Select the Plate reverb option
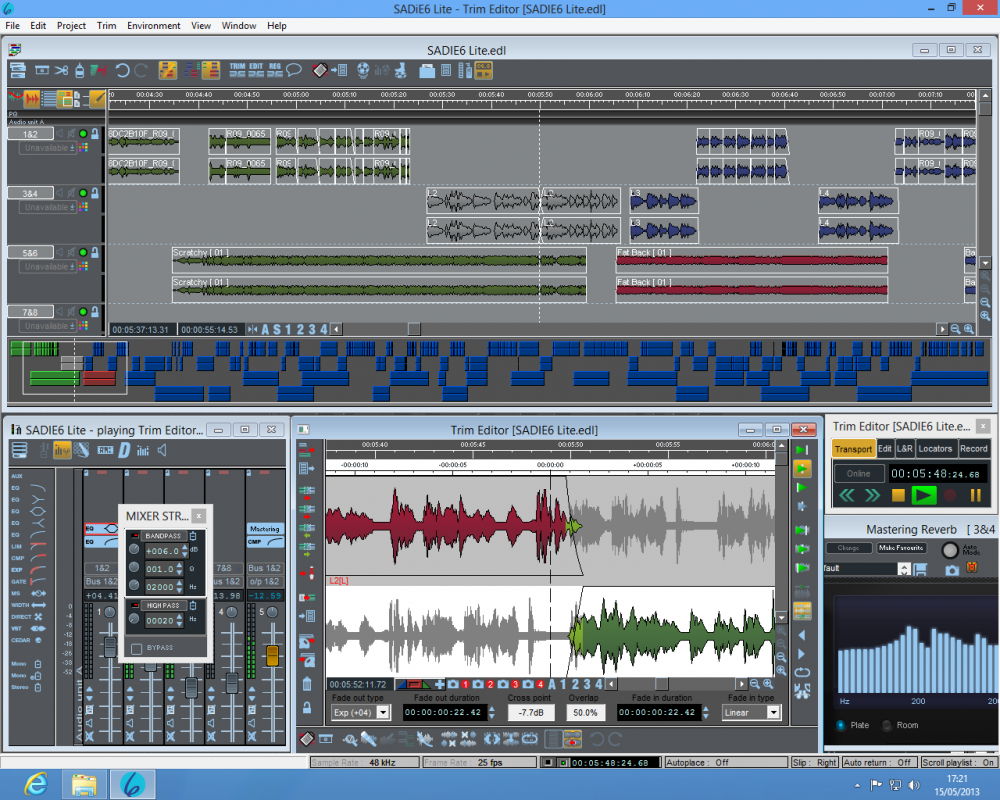This screenshot has width=1000, height=800. 841,725
